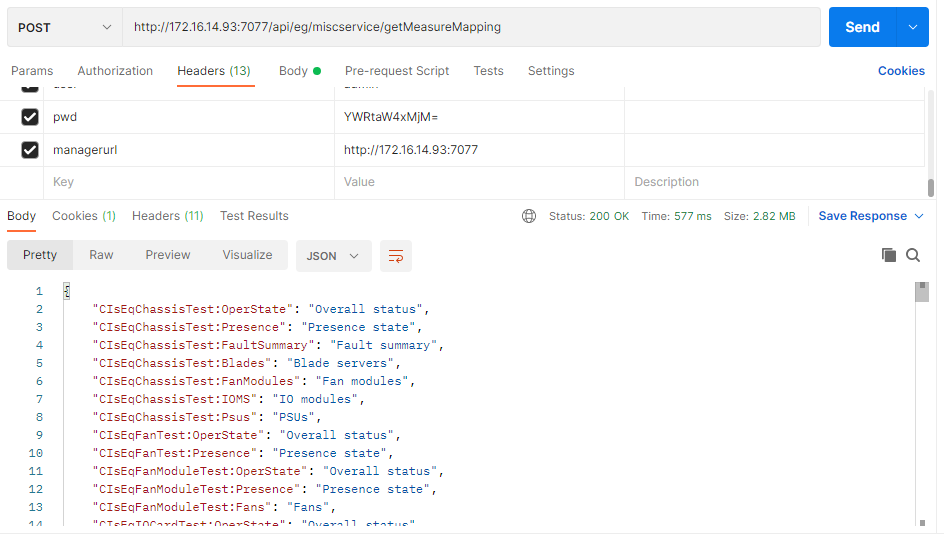This screenshot has height=538, width=944.
Task: Open the request Settings tab
Action: coord(551,71)
